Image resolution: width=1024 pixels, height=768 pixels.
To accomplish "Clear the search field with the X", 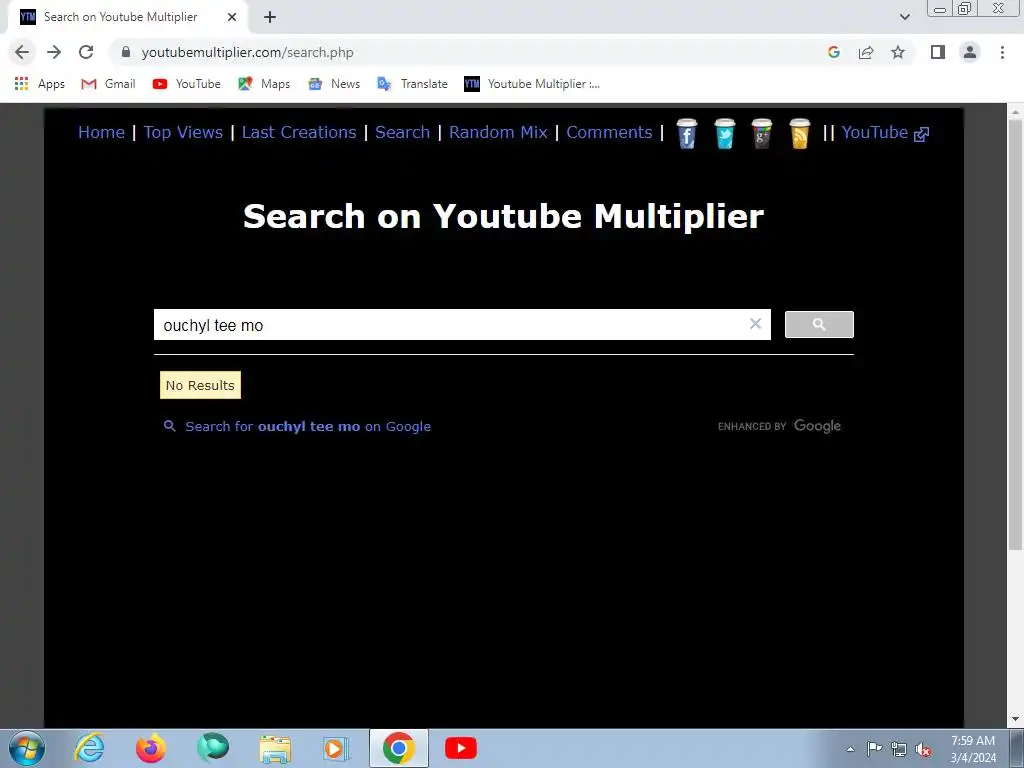I will (756, 323).
